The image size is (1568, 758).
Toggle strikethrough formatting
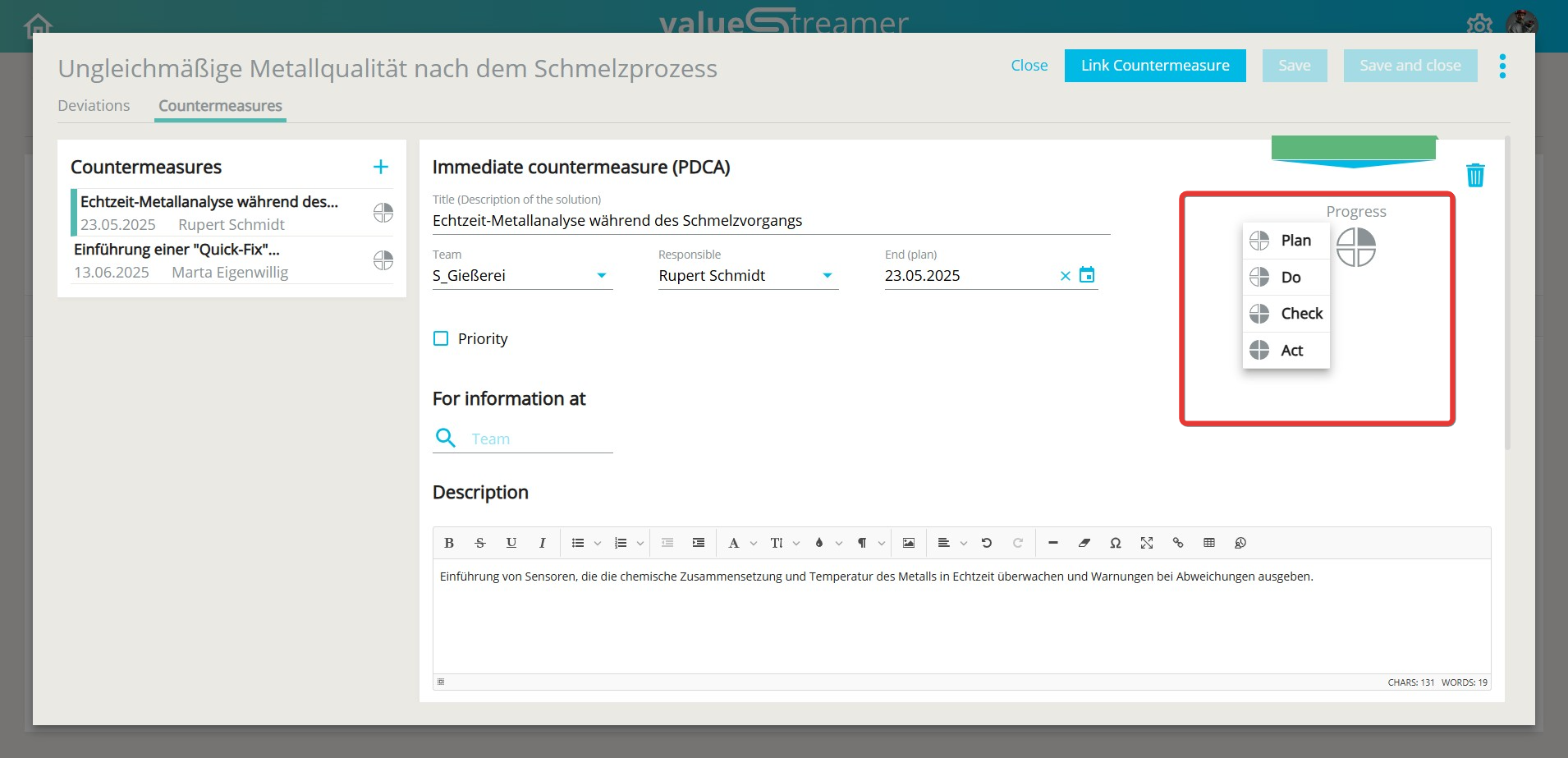coord(480,543)
